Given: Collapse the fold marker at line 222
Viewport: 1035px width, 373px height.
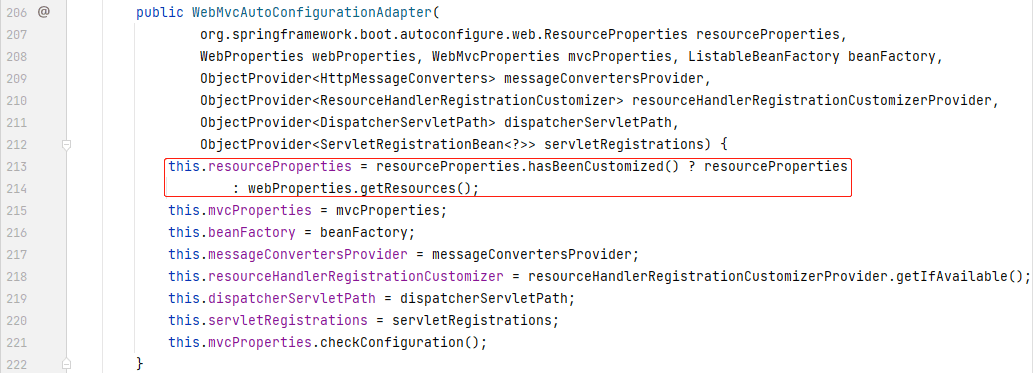Looking at the screenshot, I should coord(66,364).
